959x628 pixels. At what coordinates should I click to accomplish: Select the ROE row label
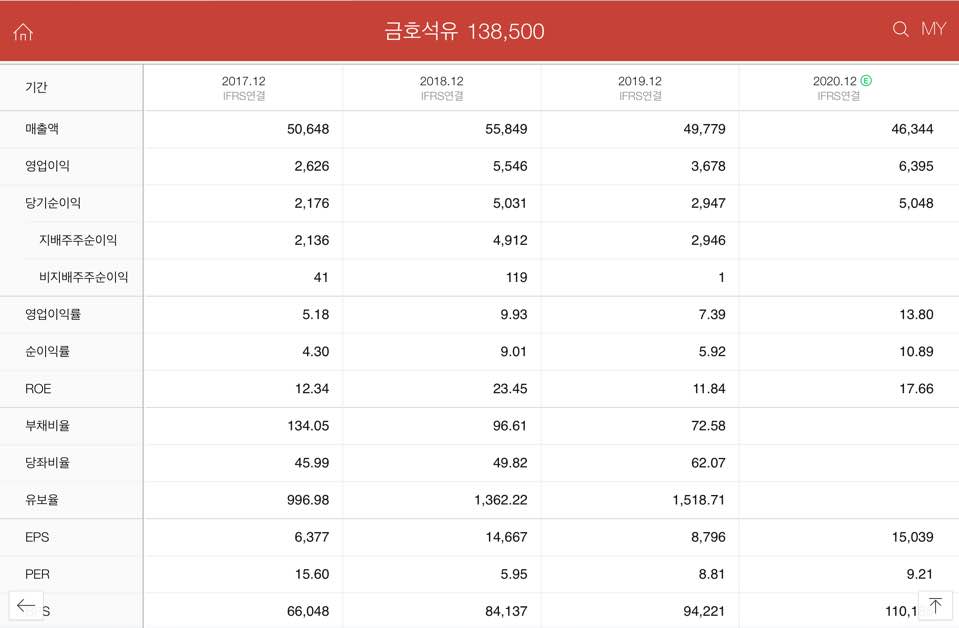(x=38, y=388)
